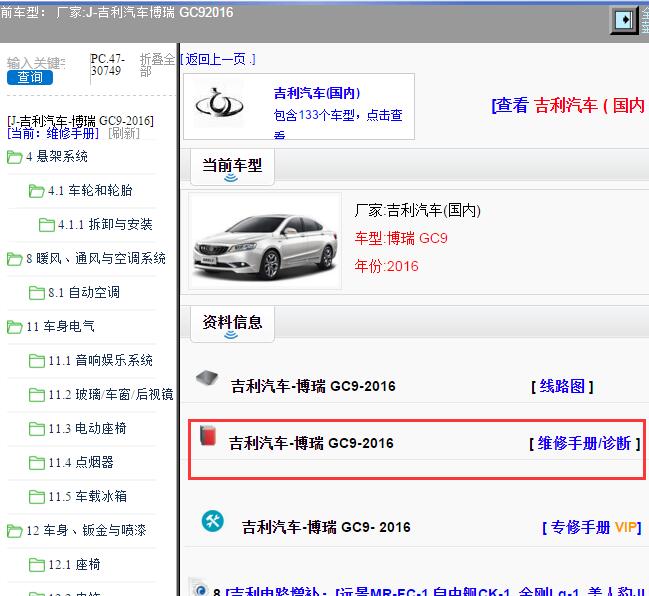
Task: Click the silver 博瑞 GC9 car photo
Action: pyautogui.click(x=265, y=241)
